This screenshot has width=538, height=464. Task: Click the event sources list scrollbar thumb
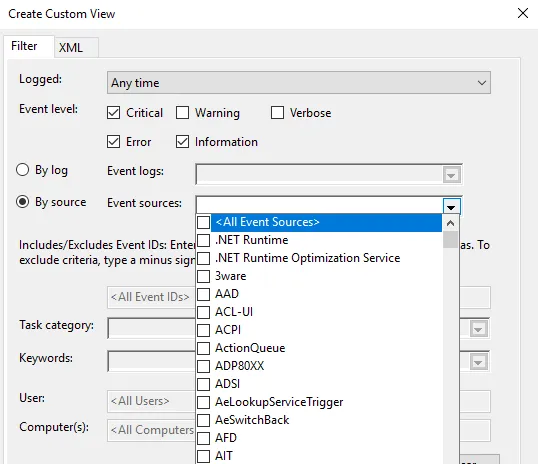[x=451, y=240]
